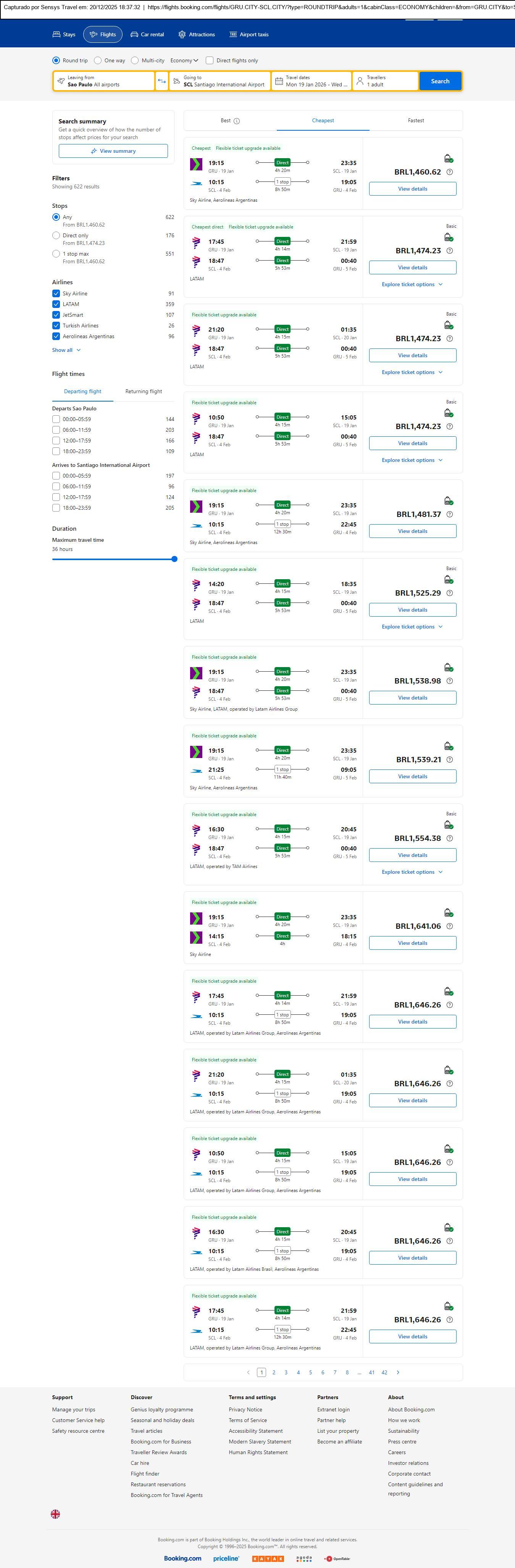The image size is (515, 1568).
Task: Click the info icon next to Best tab
Action: 237,121
